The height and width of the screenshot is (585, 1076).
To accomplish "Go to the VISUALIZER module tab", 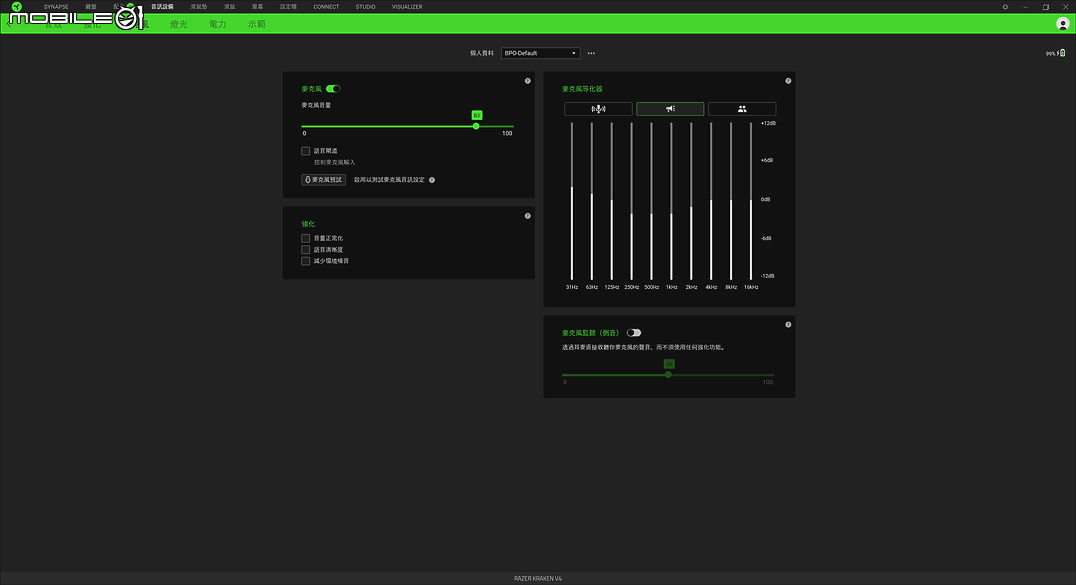I will click(407, 7).
